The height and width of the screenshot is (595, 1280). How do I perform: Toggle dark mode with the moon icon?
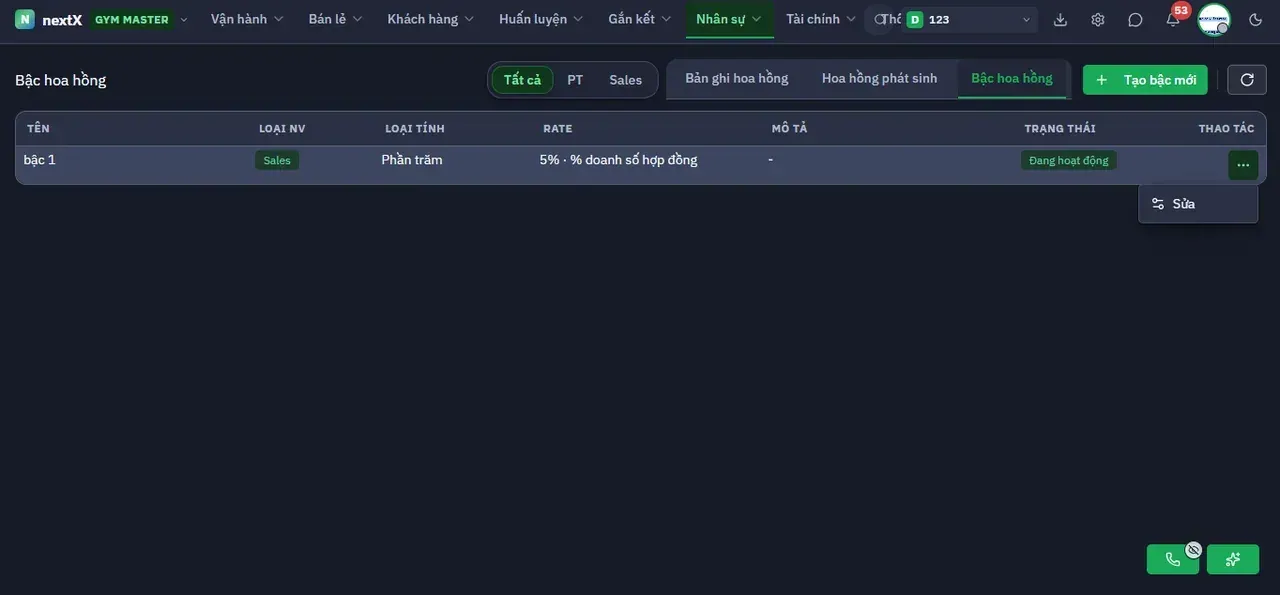[1256, 20]
